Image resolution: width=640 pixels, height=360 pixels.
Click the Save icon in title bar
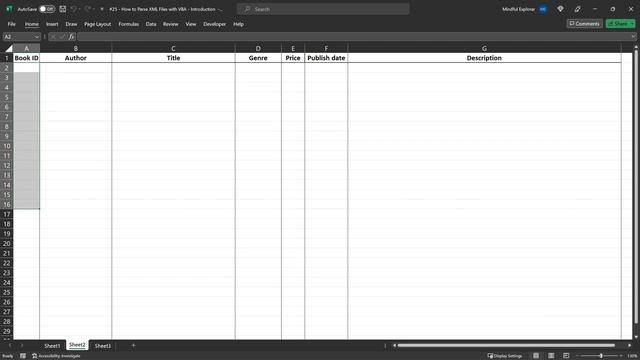pos(62,9)
